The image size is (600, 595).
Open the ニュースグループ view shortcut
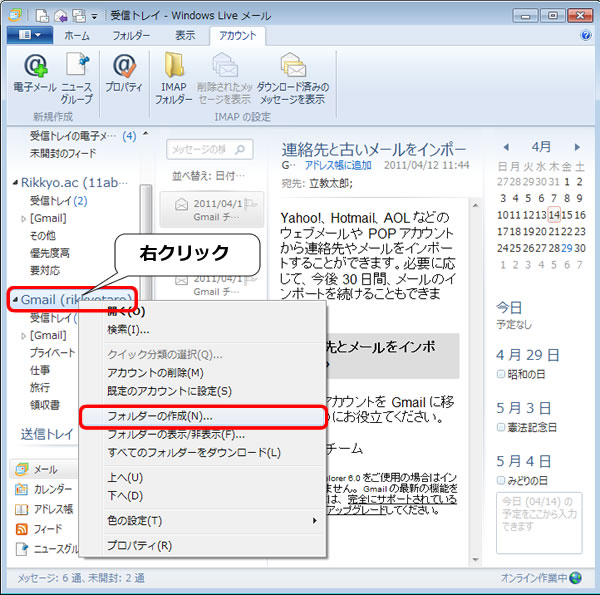tap(46, 549)
